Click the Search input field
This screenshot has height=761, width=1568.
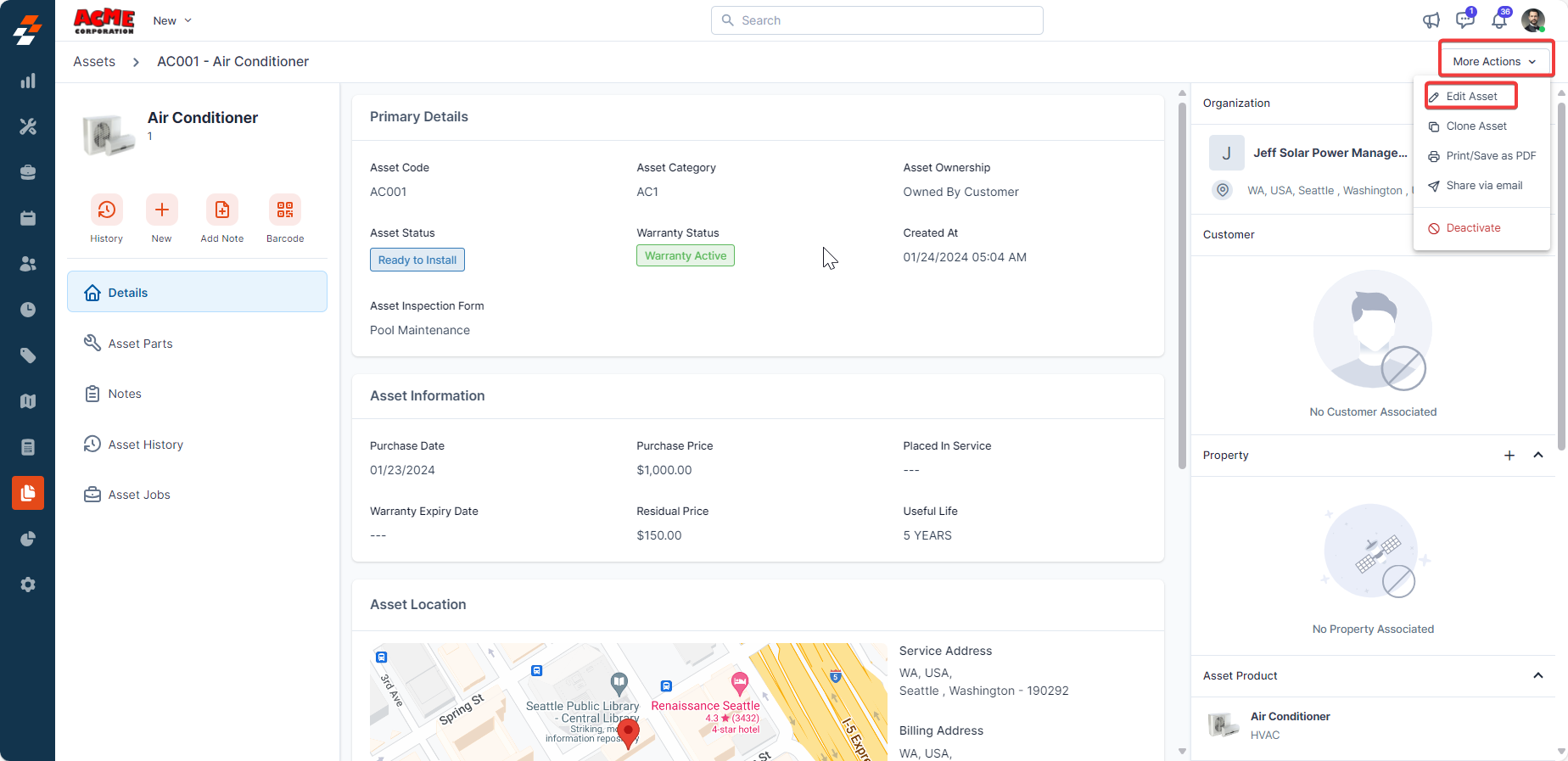pos(876,20)
